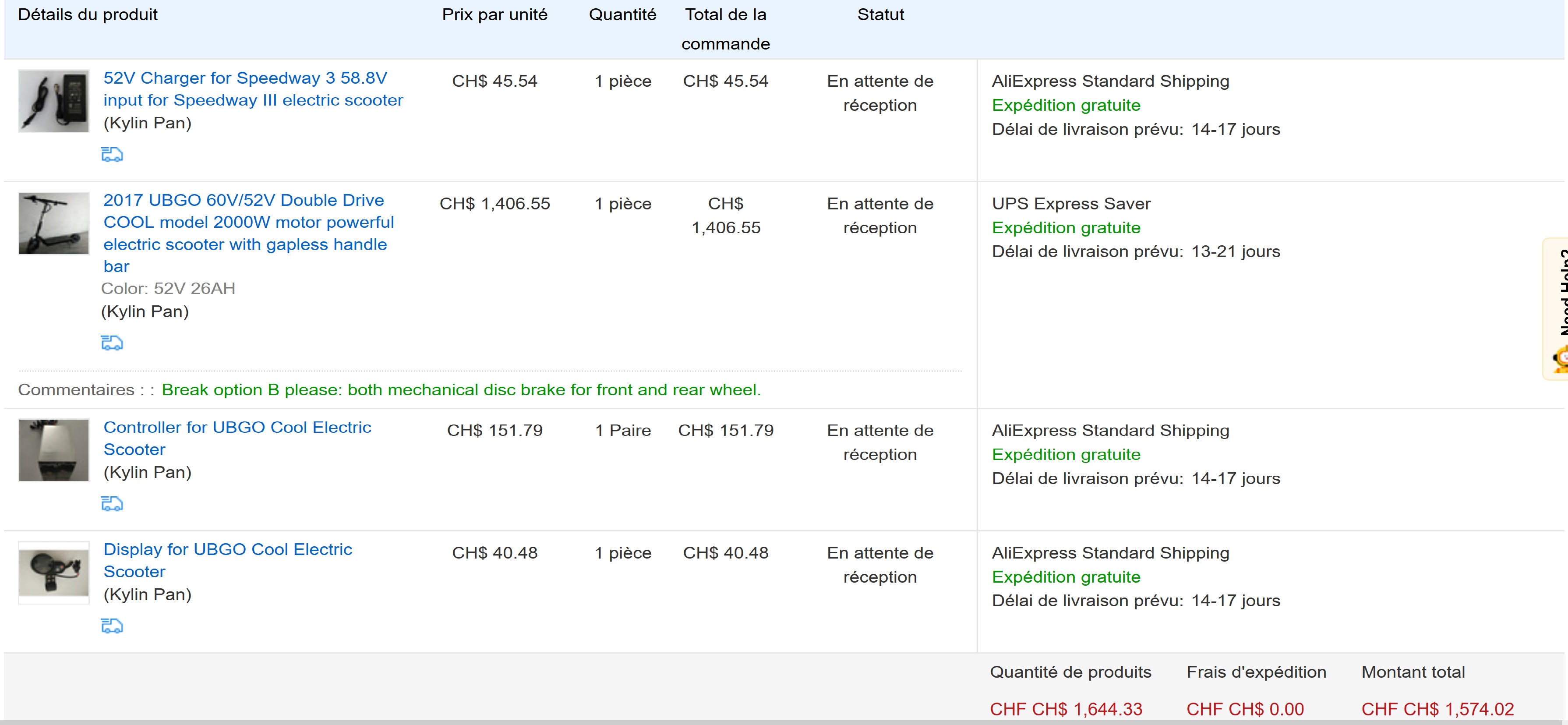Click truck tracking icon under Controller item
Screen dimensions: 1568x725
click(x=112, y=503)
